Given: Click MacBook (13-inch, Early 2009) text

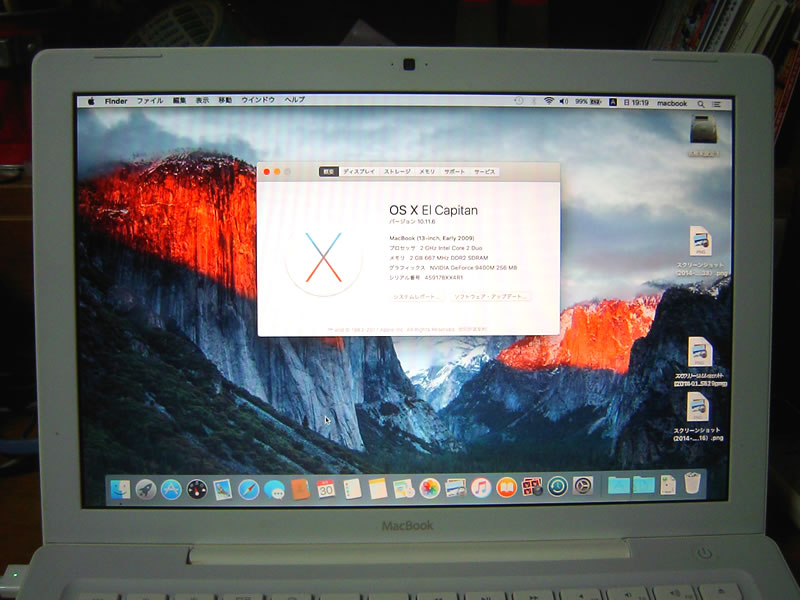Looking at the screenshot, I should pyautogui.click(x=432, y=238).
